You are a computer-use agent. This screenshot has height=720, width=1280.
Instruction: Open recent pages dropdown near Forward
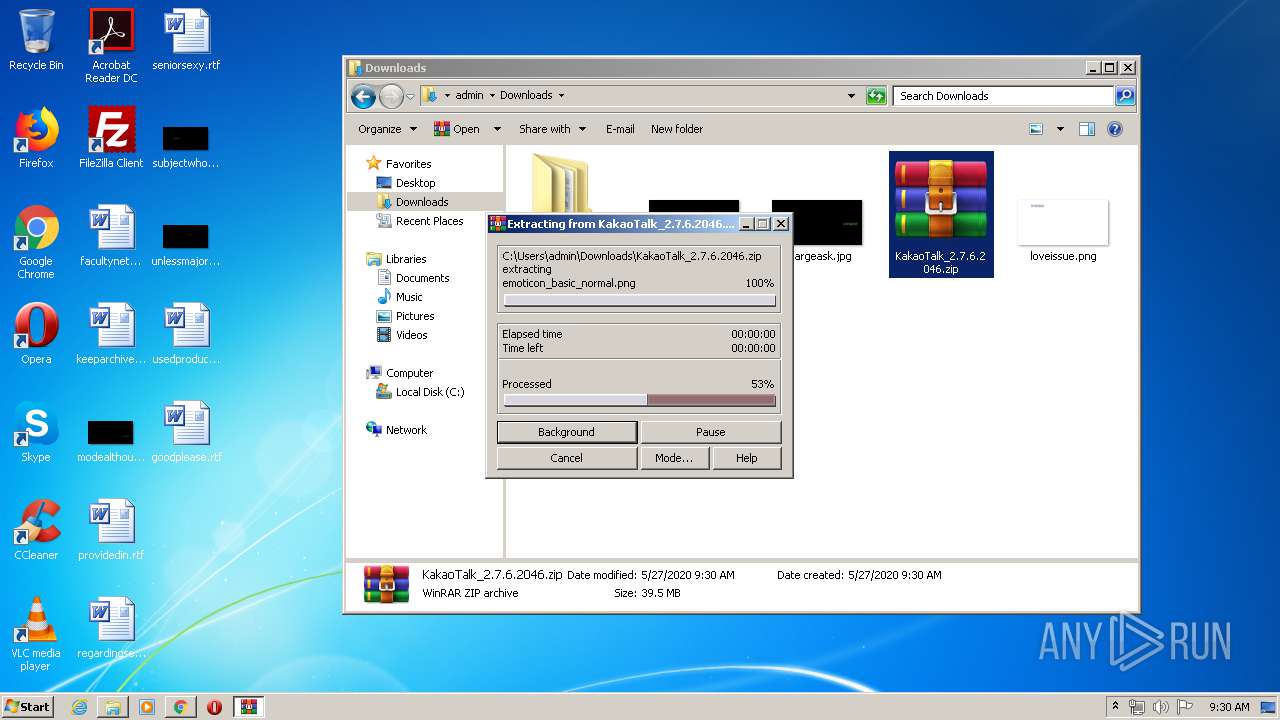[x=410, y=97]
